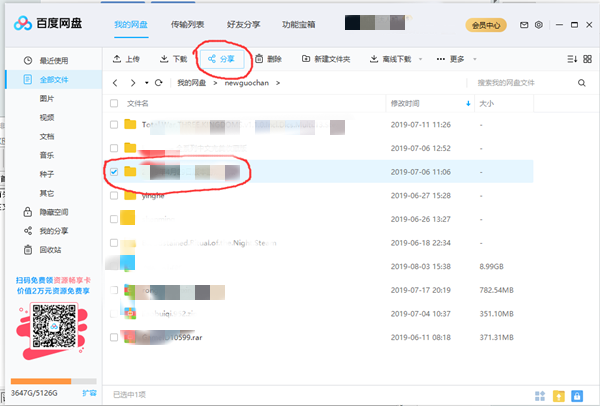Click the 删除 delete button
Viewport: 600px width, 406px height.
pos(269,59)
